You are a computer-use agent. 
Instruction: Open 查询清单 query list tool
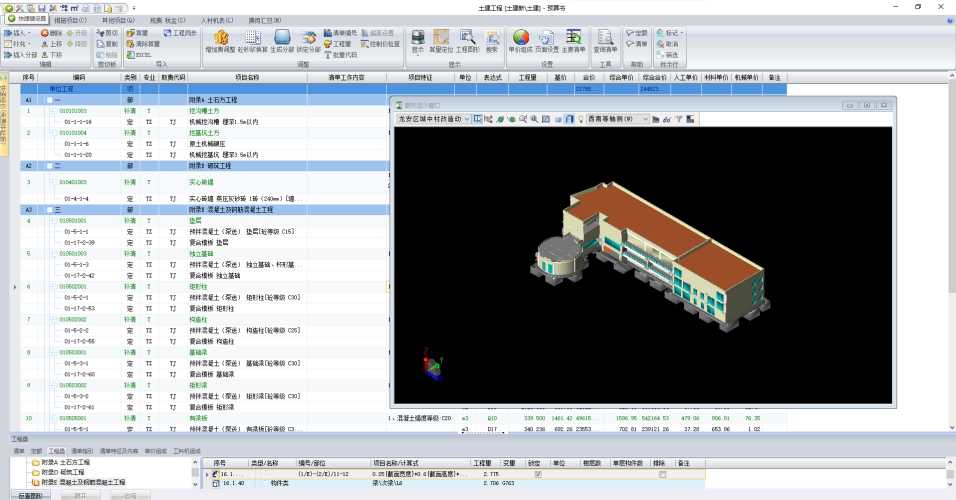[x=605, y=41]
